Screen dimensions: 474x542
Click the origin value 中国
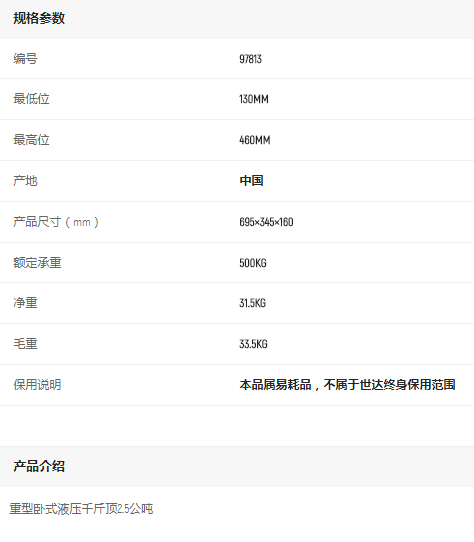pos(251,180)
